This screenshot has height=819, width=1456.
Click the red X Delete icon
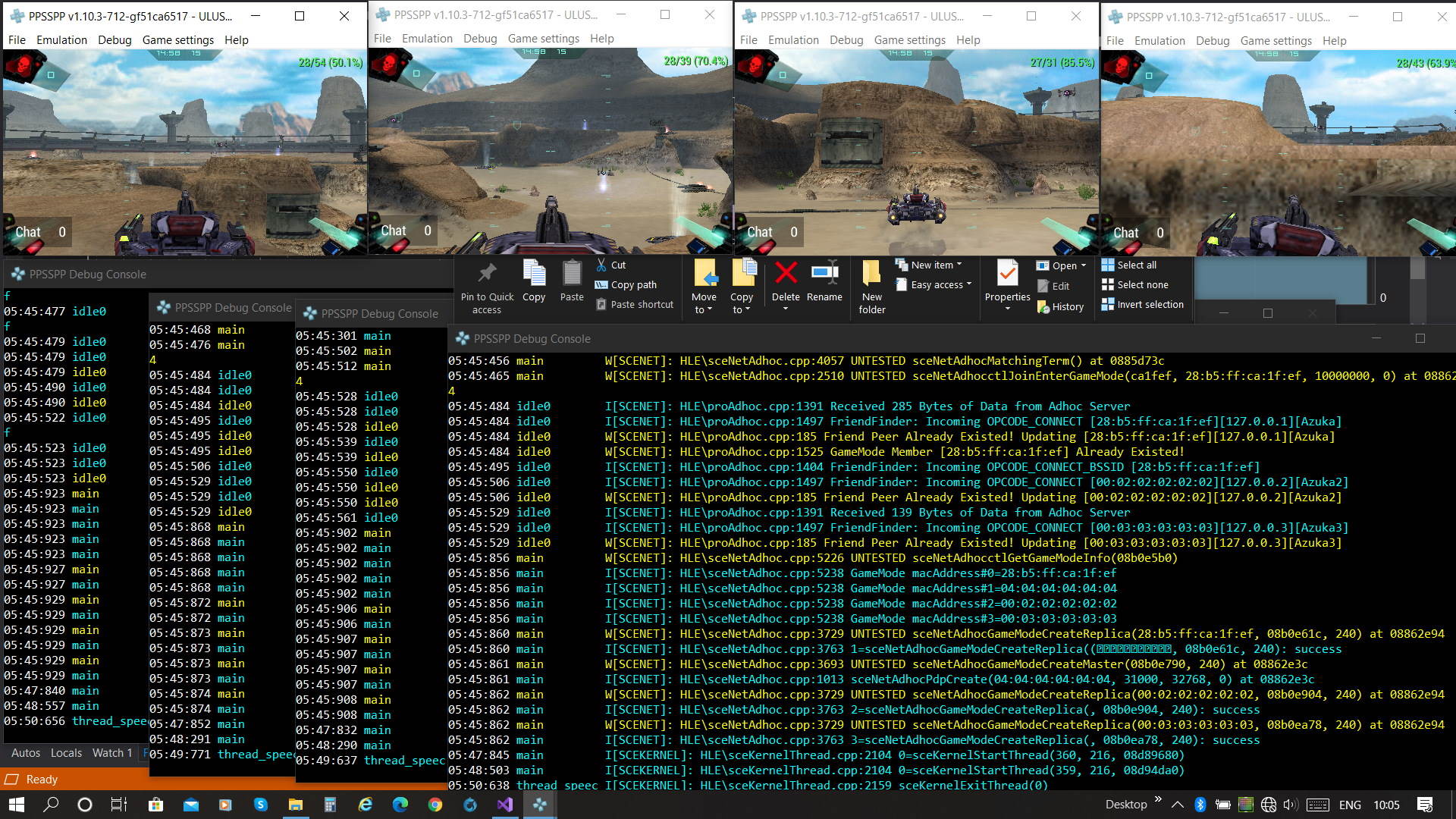pyautogui.click(x=786, y=273)
